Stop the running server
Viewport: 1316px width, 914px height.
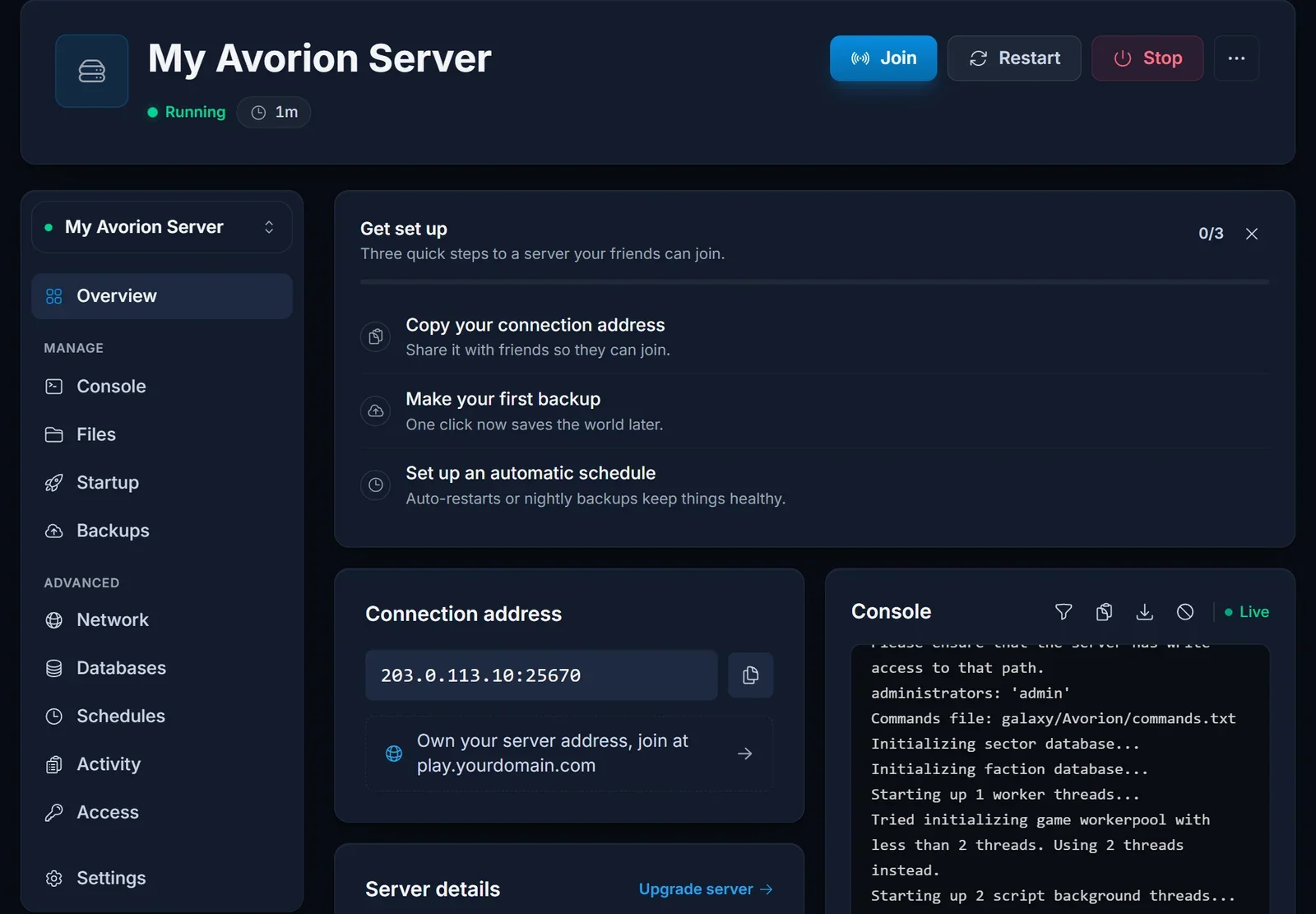[x=1147, y=58]
